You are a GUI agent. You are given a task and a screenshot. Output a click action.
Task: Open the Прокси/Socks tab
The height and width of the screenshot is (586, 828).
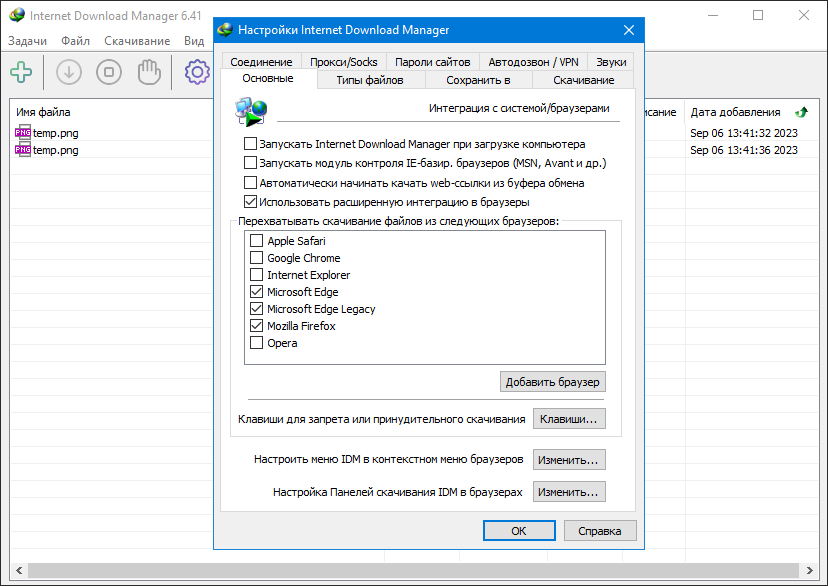click(344, 62)
